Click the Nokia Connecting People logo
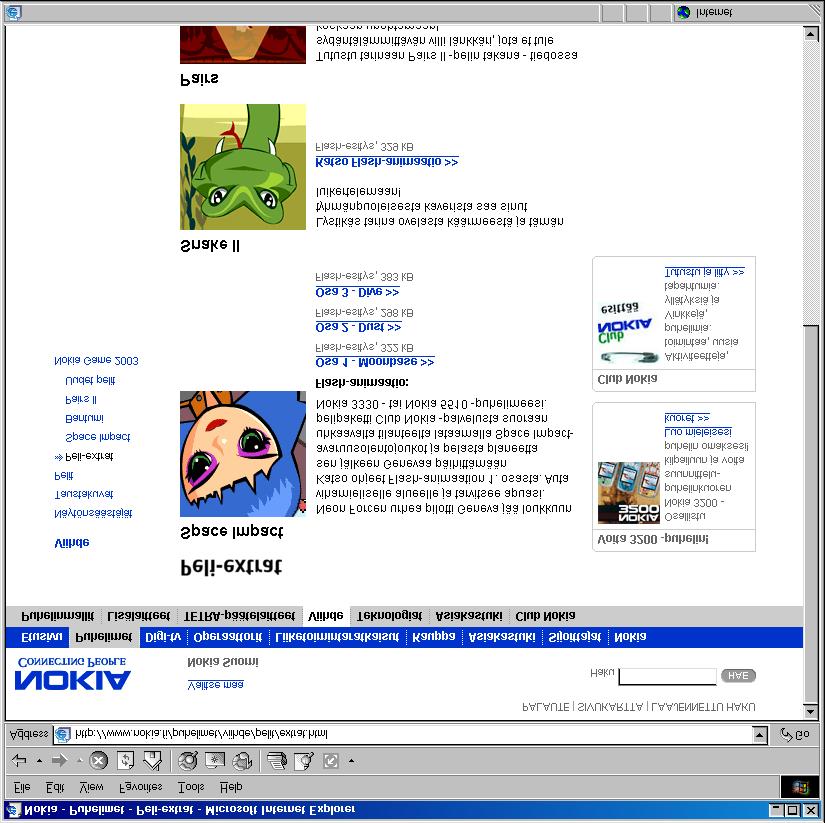Viewport: 825px width, 823px height. pos(72,673)
